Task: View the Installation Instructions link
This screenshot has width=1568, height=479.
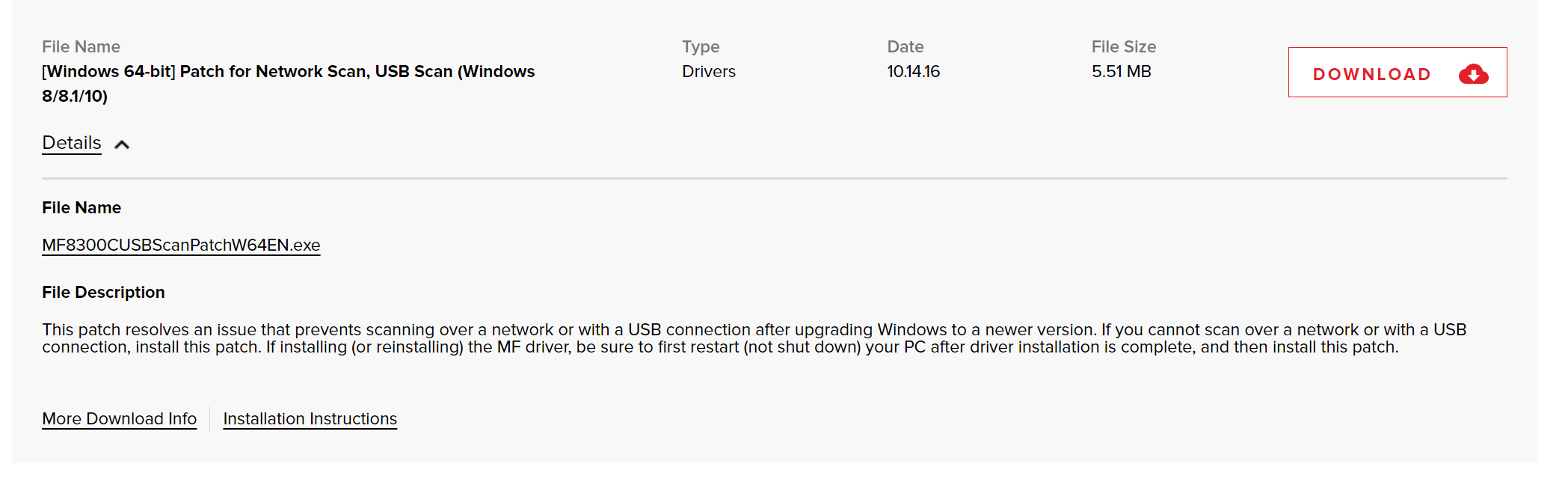Action: [310, 419]
